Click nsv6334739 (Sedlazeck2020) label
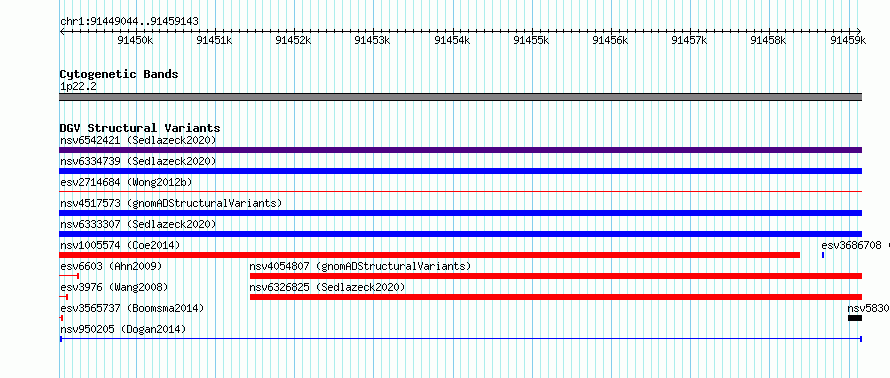This screenshot has height=378, width=890. click(138, 161)
